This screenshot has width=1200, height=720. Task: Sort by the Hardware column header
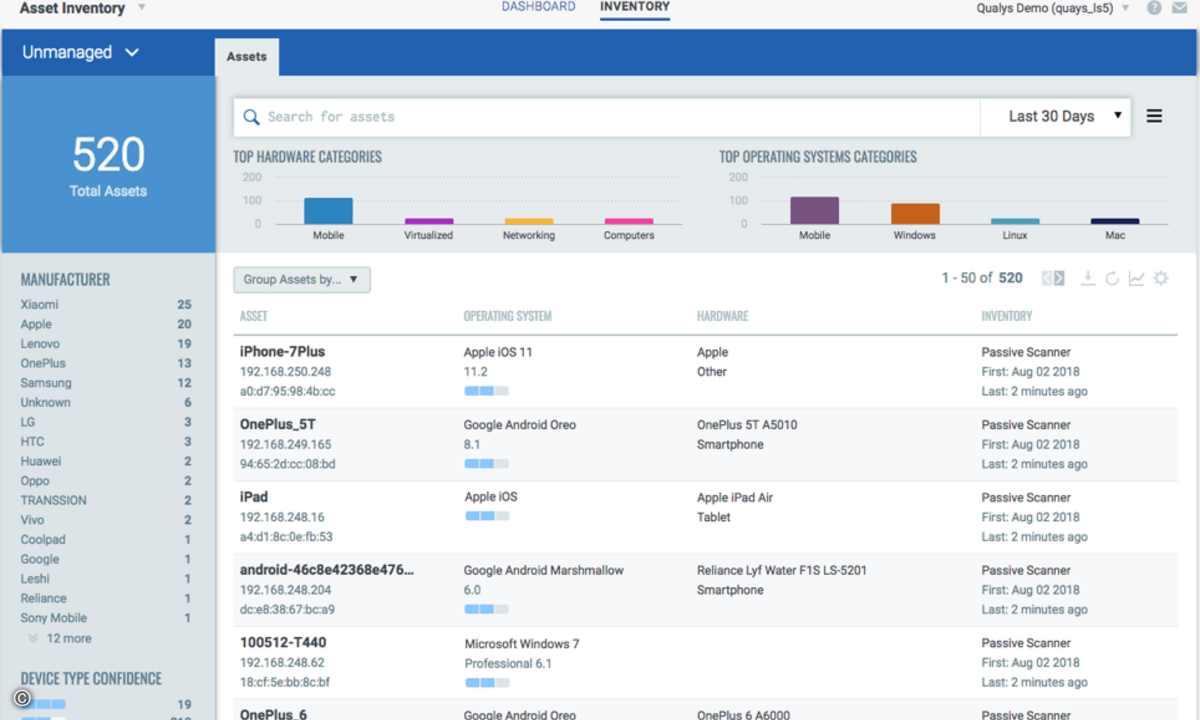(x=723, y=316)
